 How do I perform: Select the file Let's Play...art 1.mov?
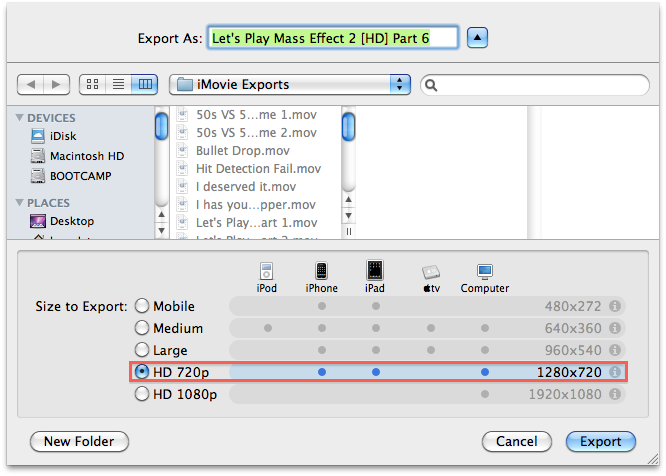pyautogui.click(x=248, y=223)
